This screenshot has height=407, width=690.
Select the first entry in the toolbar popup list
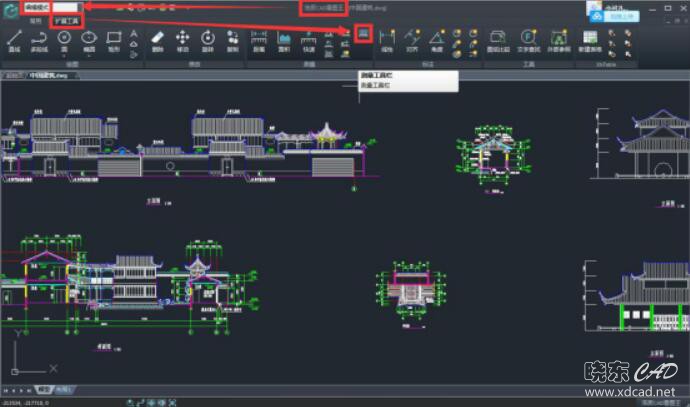[x=376, y=76]
